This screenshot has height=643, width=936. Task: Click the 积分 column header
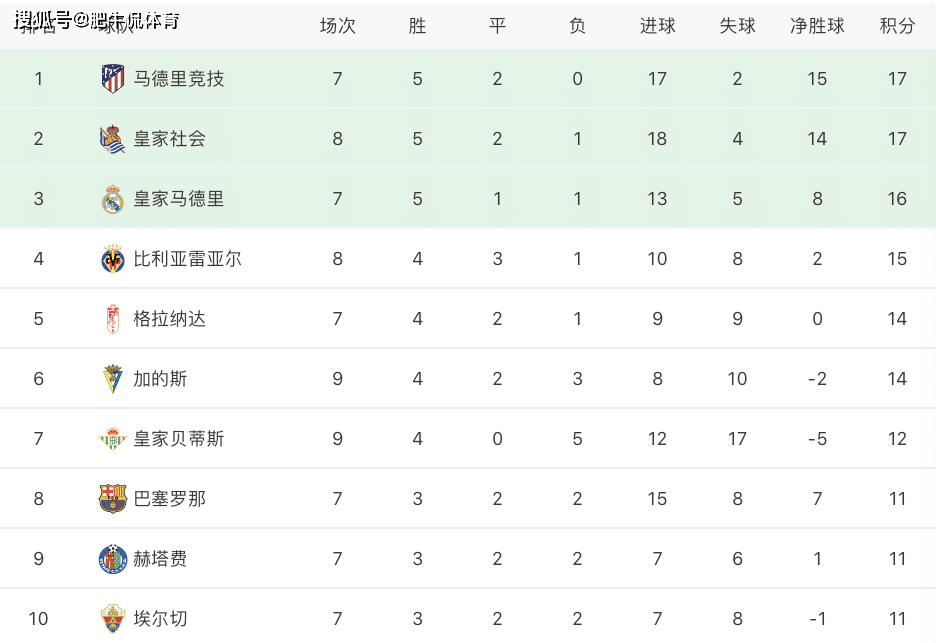click(x=897, y=26)
